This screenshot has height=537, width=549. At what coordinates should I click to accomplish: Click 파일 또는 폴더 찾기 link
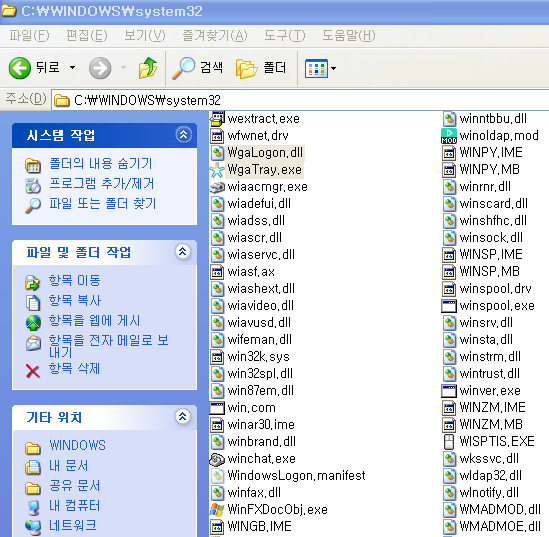103,203
